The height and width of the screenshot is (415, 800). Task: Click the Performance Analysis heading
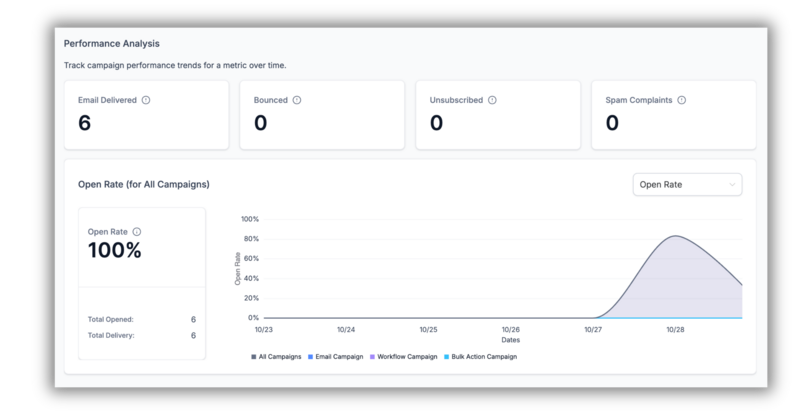[x=112, y=44]
